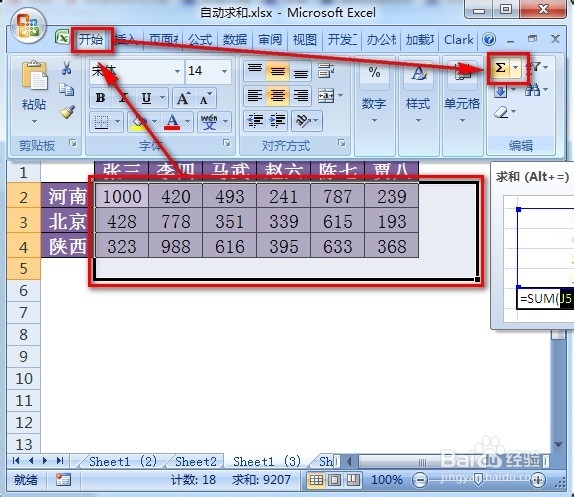Open paste options arrow under 粘贴
This screenshot has width=574, height=497.
point(34,121)
